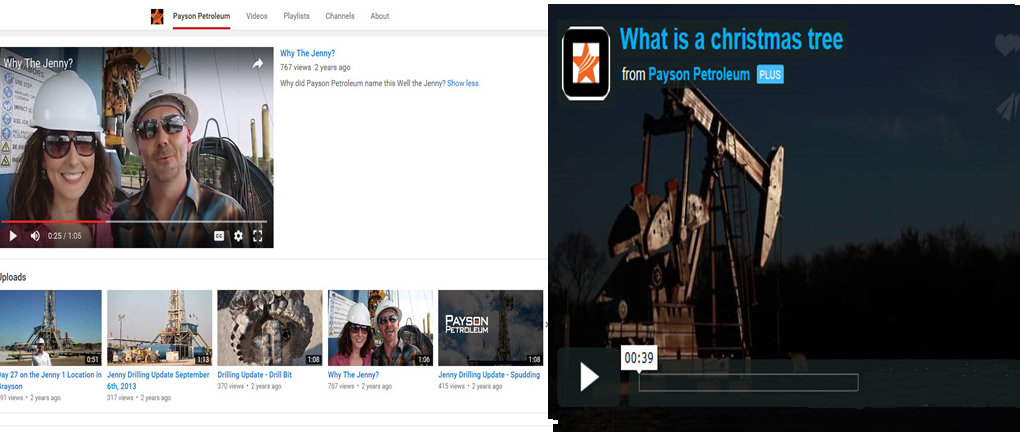Seek within the Vimeo progress bar
This screenshot has height=432, width=1020.
click(x=748, y=382)
